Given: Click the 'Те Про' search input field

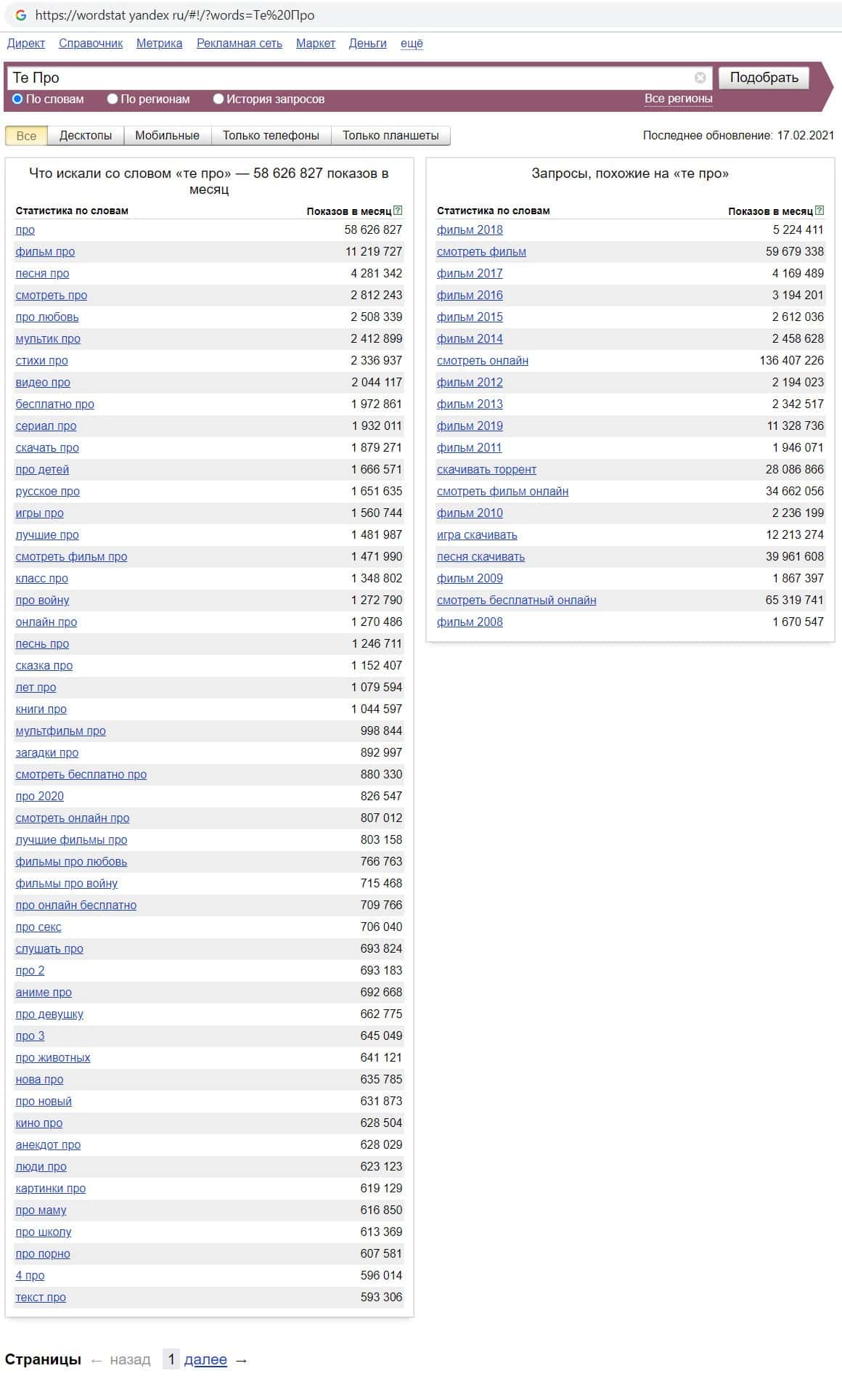Looking at the screenshot, I should pos(348,78).
